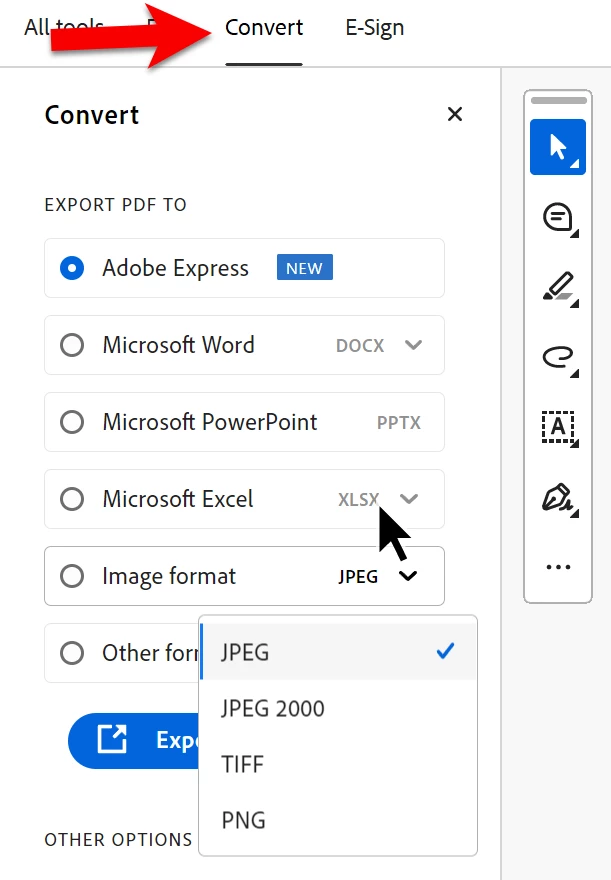Screen dimensions: 611x880
Task: Switch to the E-Sign tab
Action: [x=375, y=28]
